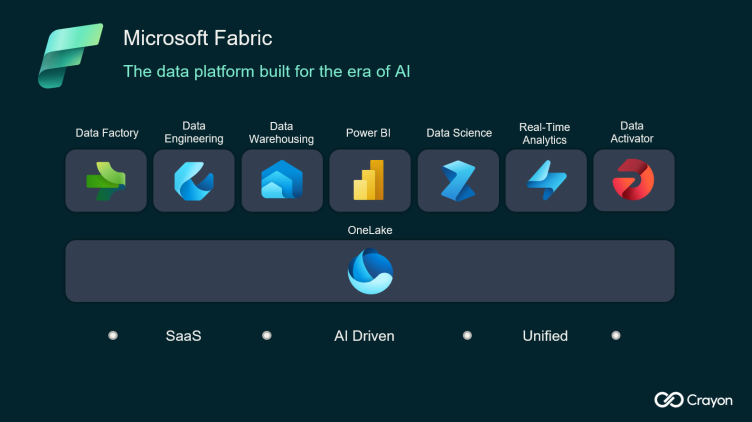
Task: Click the Data Warehousing house icon
Action: (282, 181)
